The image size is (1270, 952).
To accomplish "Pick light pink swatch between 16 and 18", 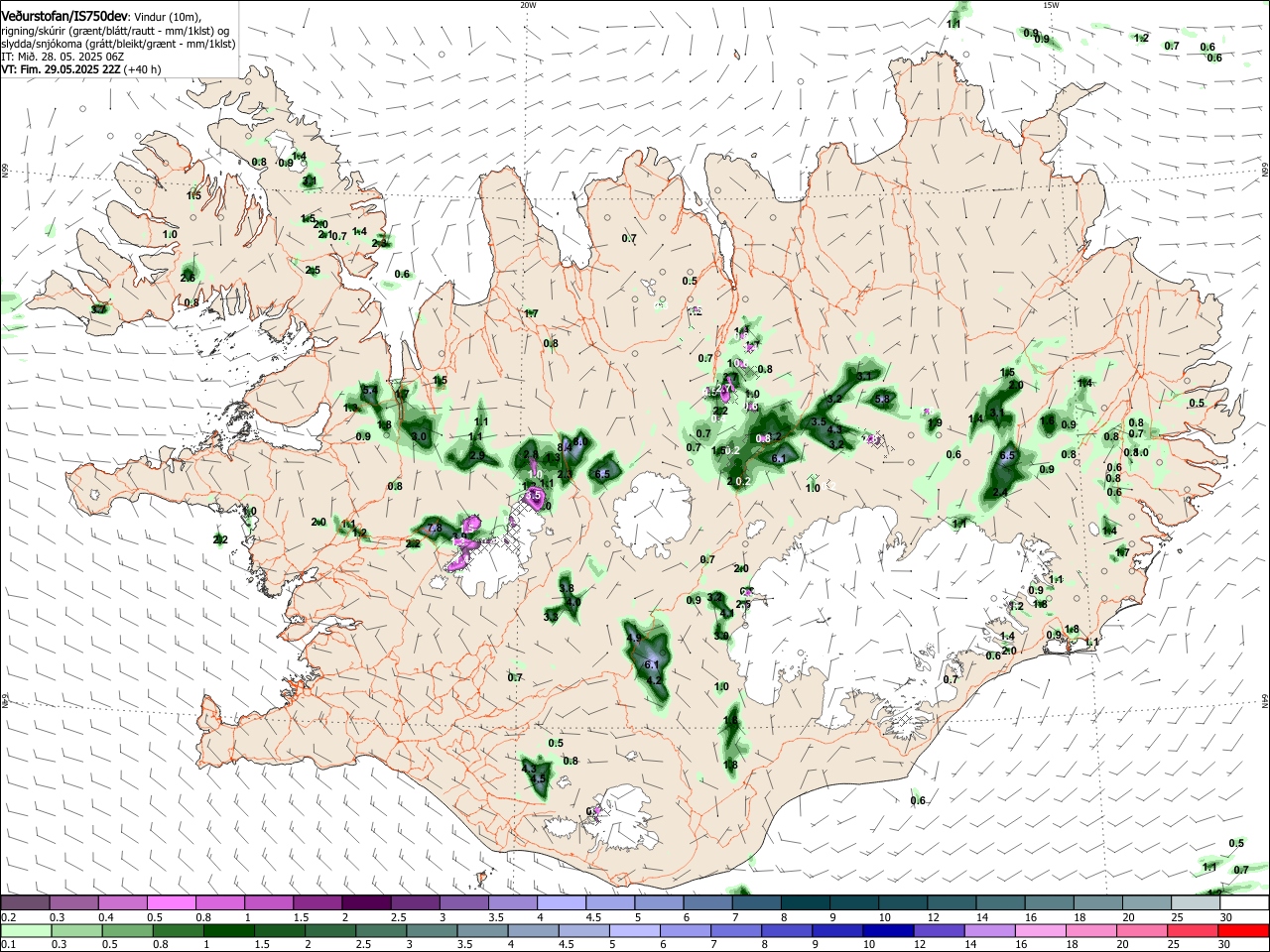I will pos(1042,931).
